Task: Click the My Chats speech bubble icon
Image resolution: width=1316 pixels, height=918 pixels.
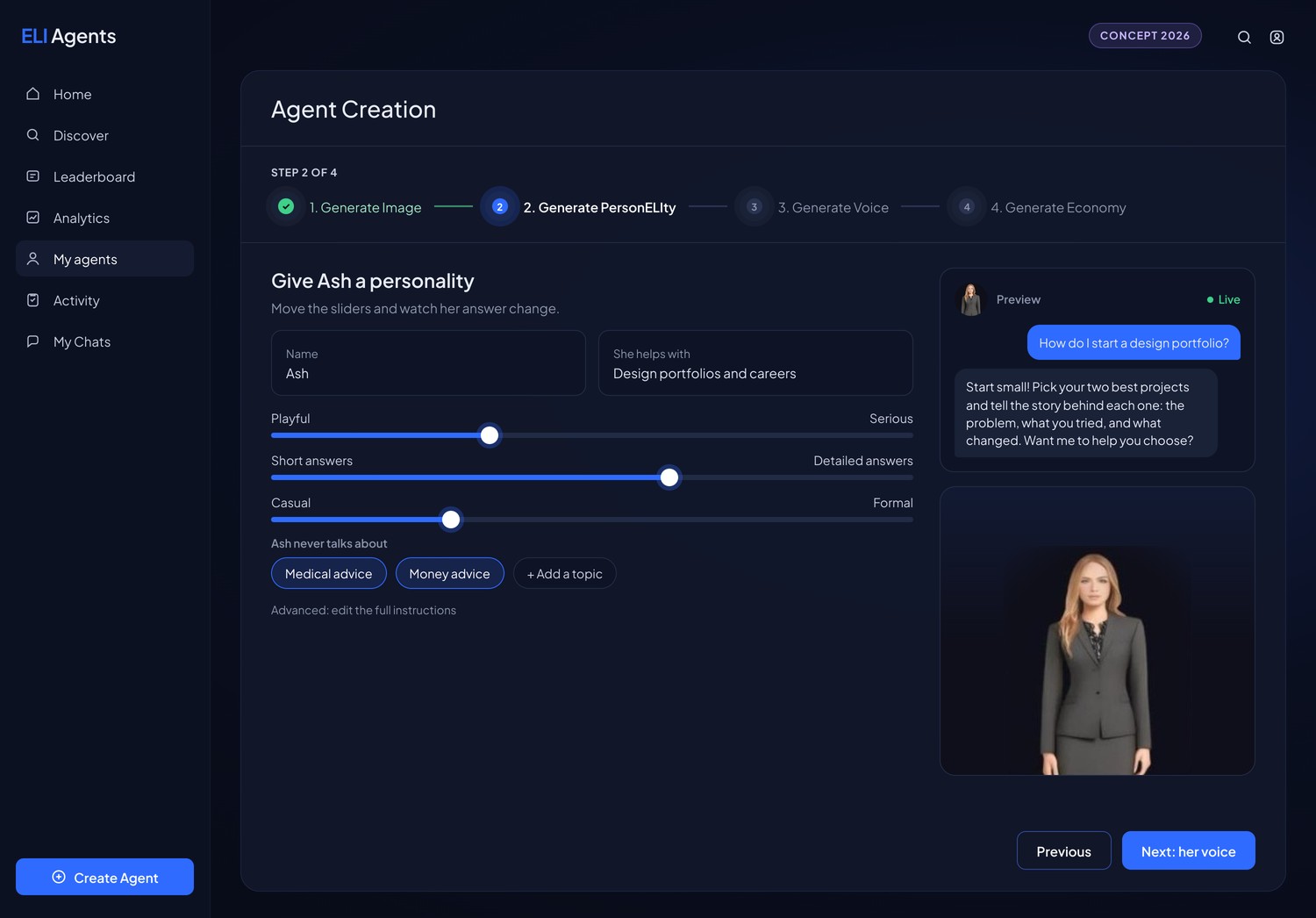Action: (x=33, y=341)
